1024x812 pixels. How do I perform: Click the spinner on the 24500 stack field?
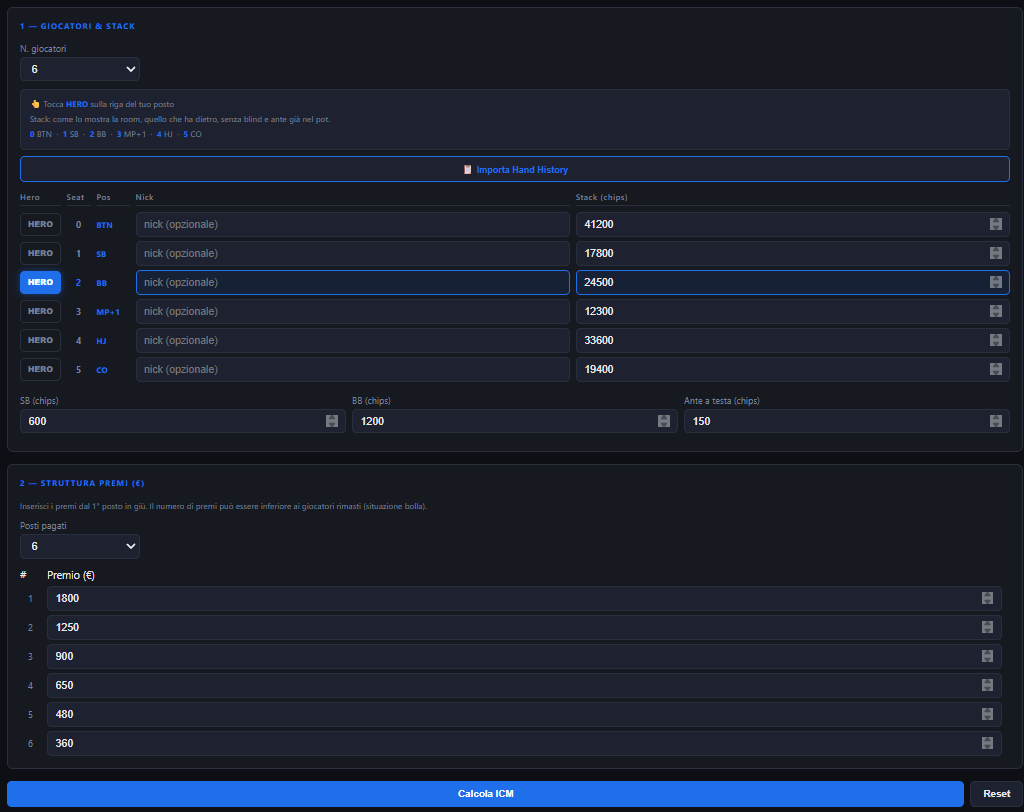995,282
